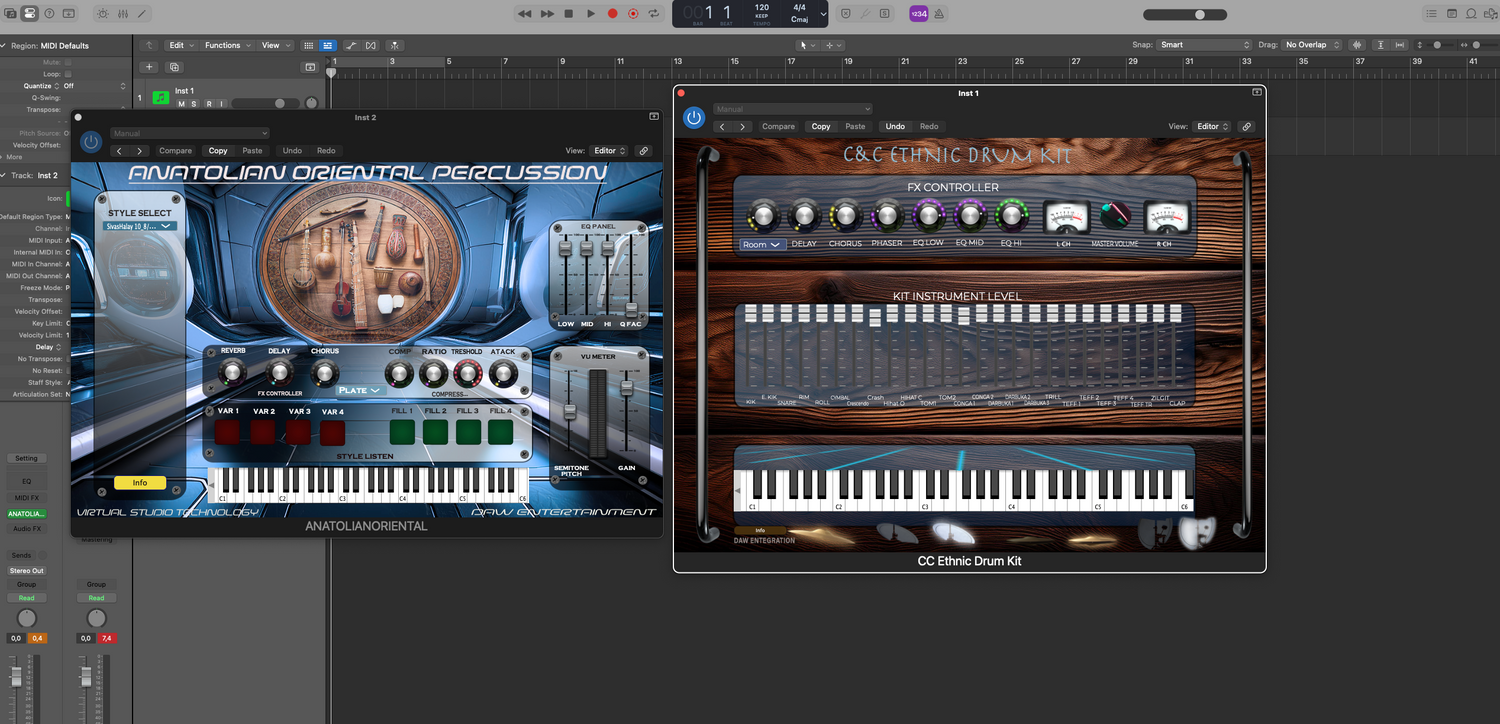The image size is (1500, 724).
Task: Show Smart Controls dial icon
Action: click(x=103, y=14)
